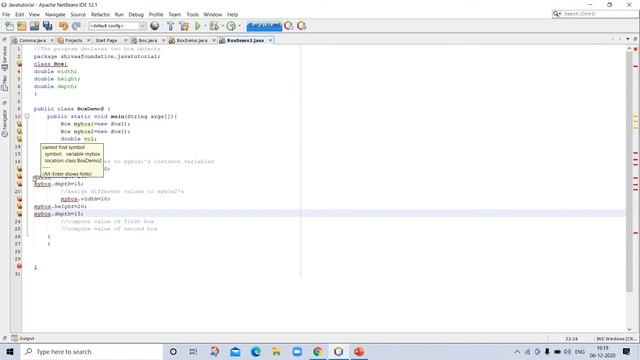
Task: Click first profiler snapshot icon after memory bar
Action: (289, 26)
